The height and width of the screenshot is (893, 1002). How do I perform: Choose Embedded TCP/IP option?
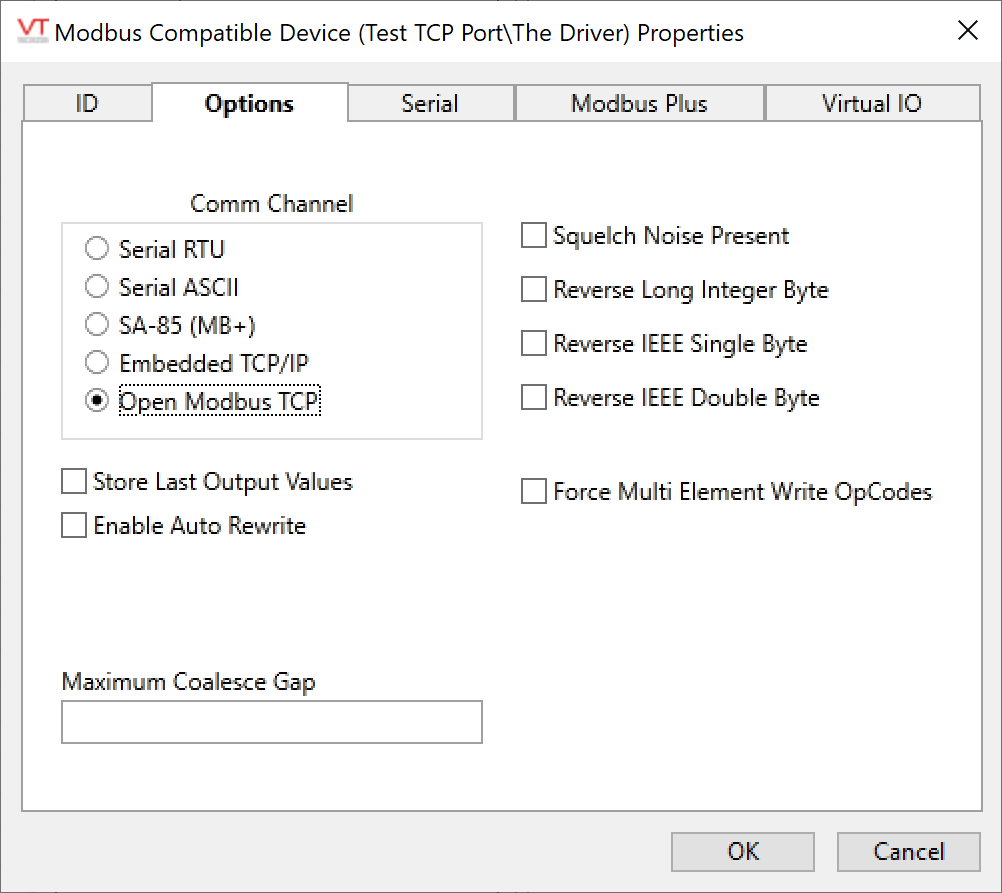(x=97, y=363)
